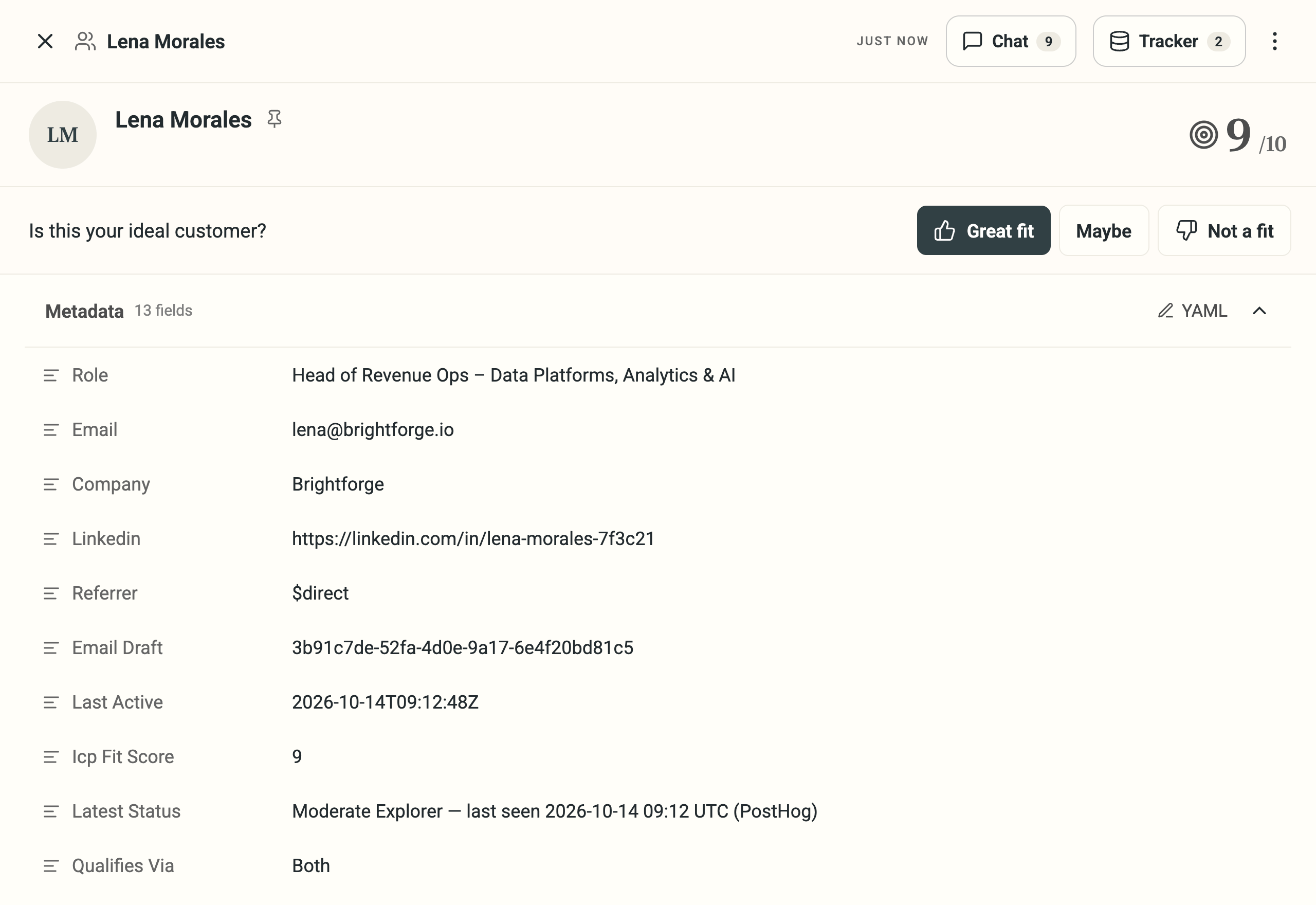Viewport: 1316px width, 905px height.
Task: Open the LinkedIn profile URL
Action: [x=473, y=539]
